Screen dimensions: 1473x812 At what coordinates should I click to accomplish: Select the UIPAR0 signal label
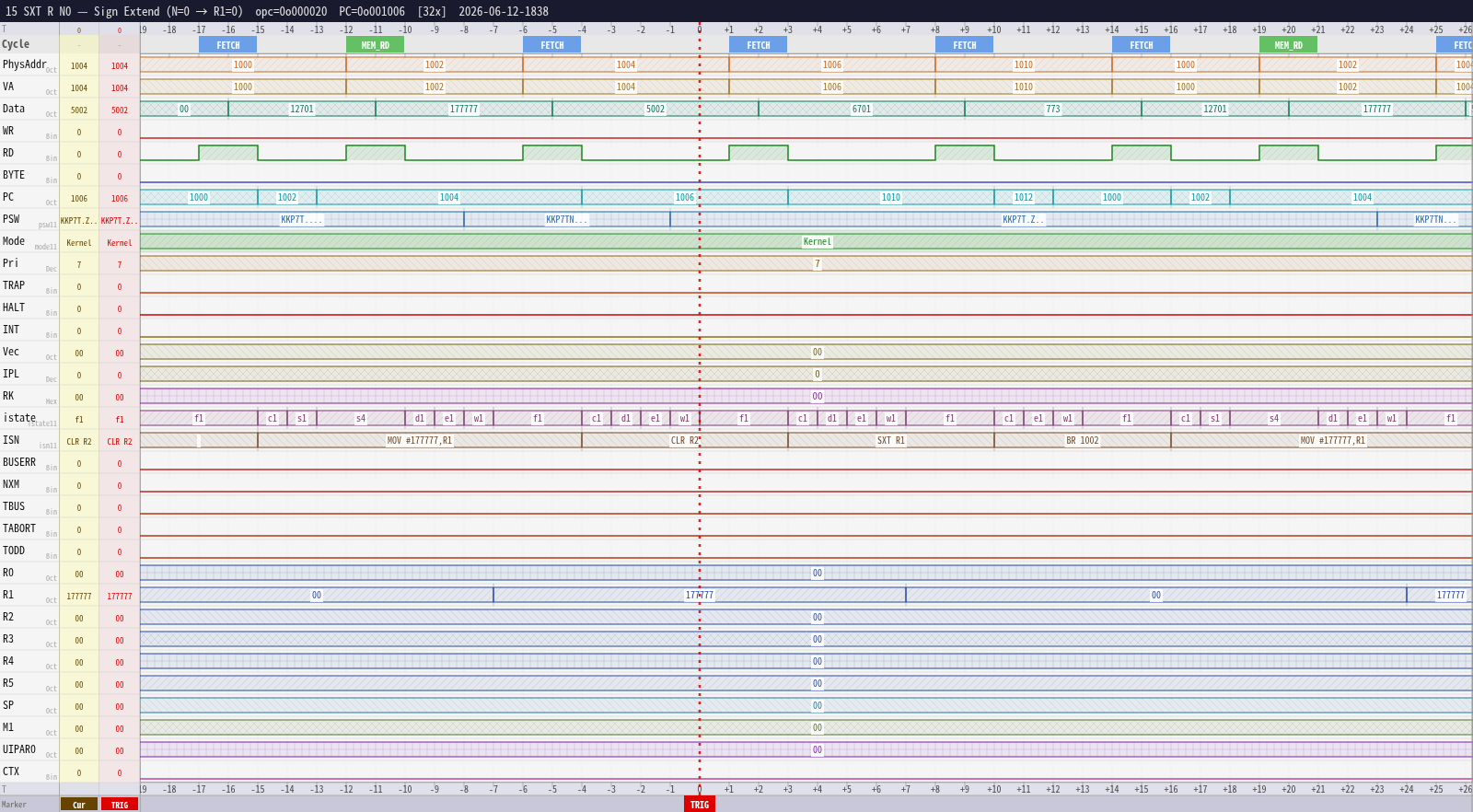click(x=19, y=749)
